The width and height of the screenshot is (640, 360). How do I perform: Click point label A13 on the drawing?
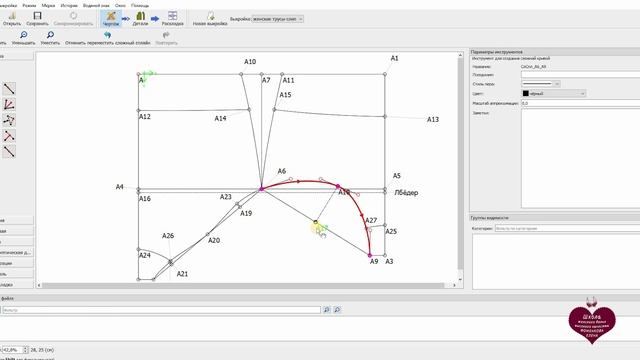tap(433, 120)
